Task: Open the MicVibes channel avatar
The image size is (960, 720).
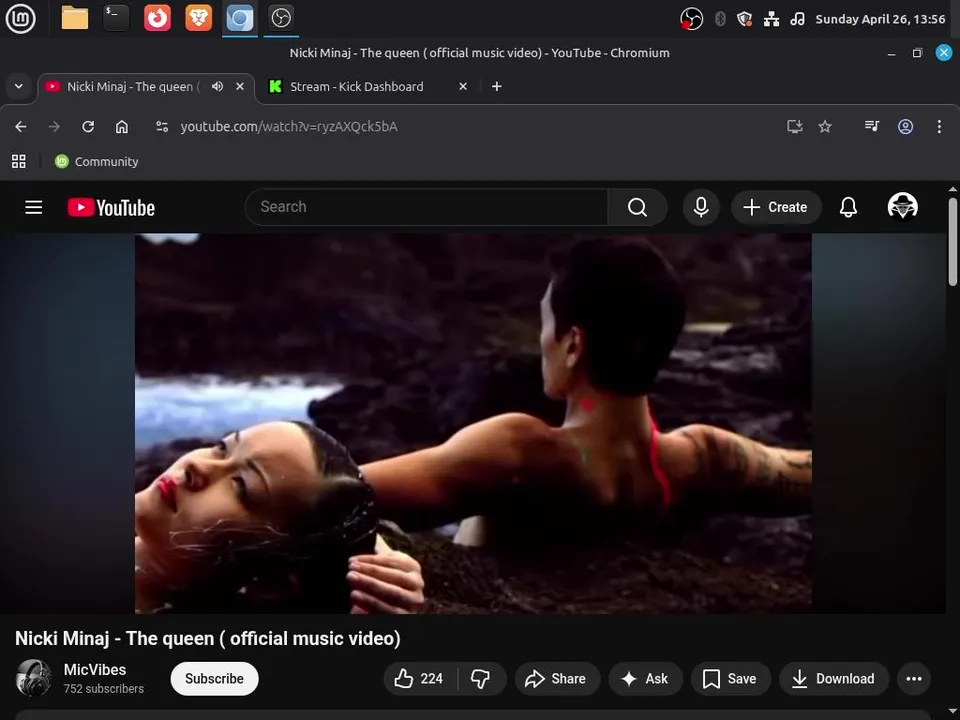Action: coord(33,678)
